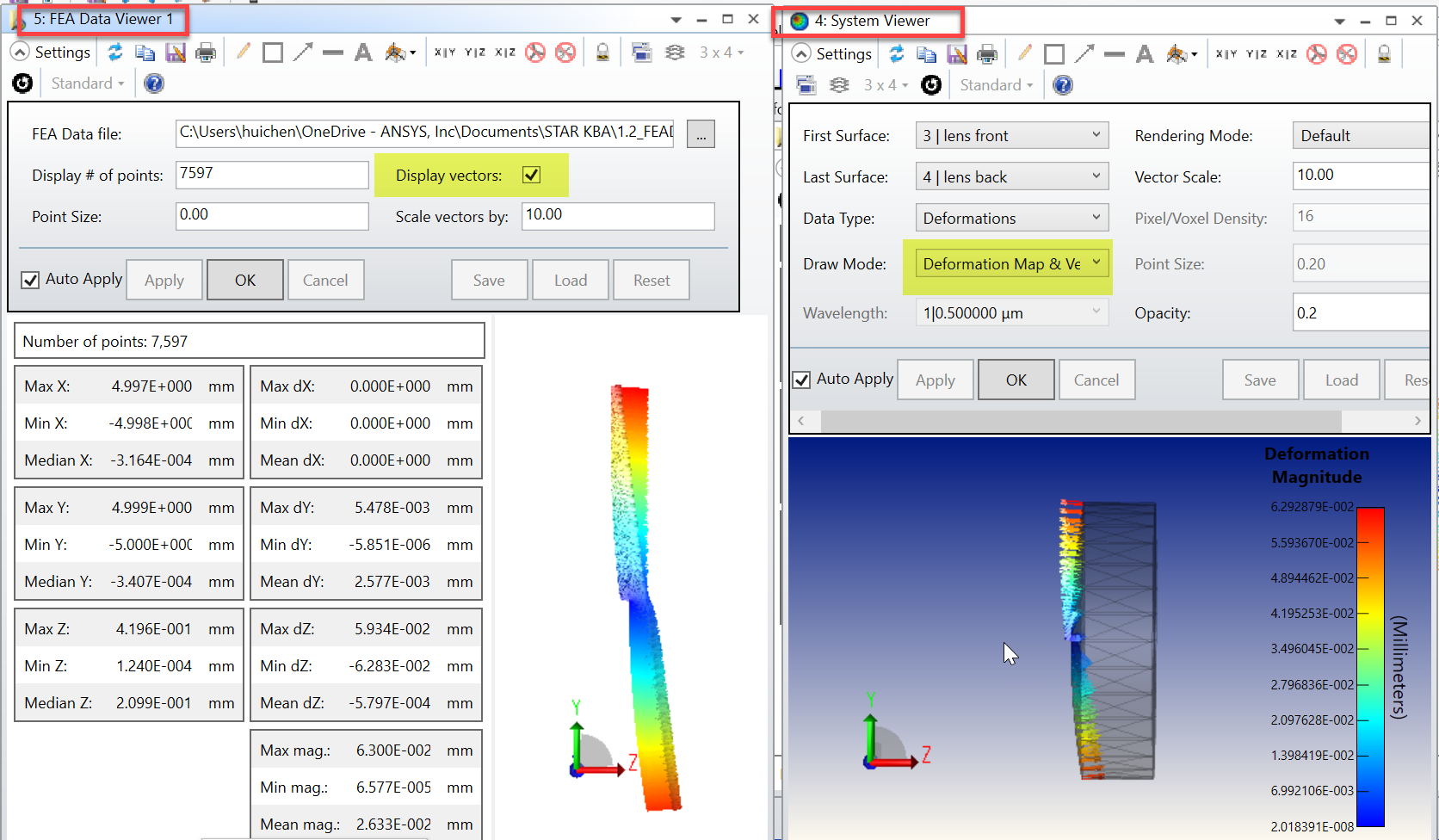Select the System Viewer tab

pos(871,21)
